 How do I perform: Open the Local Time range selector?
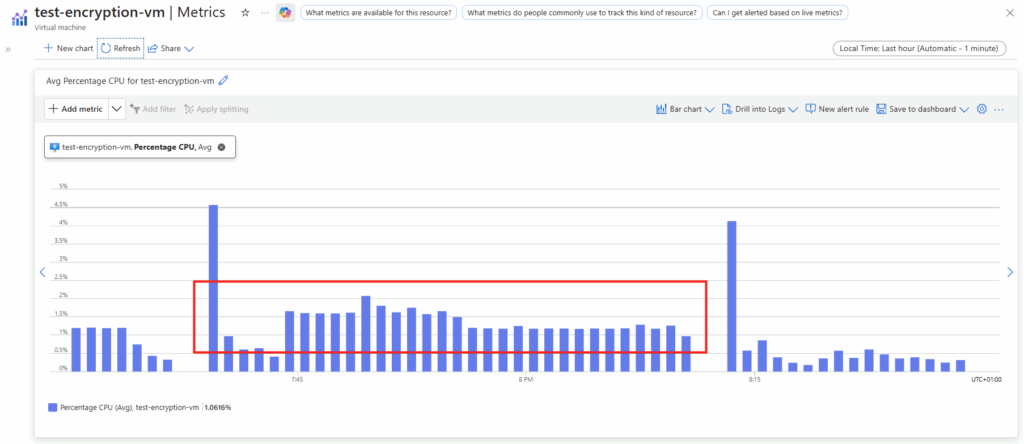point(918,48)
